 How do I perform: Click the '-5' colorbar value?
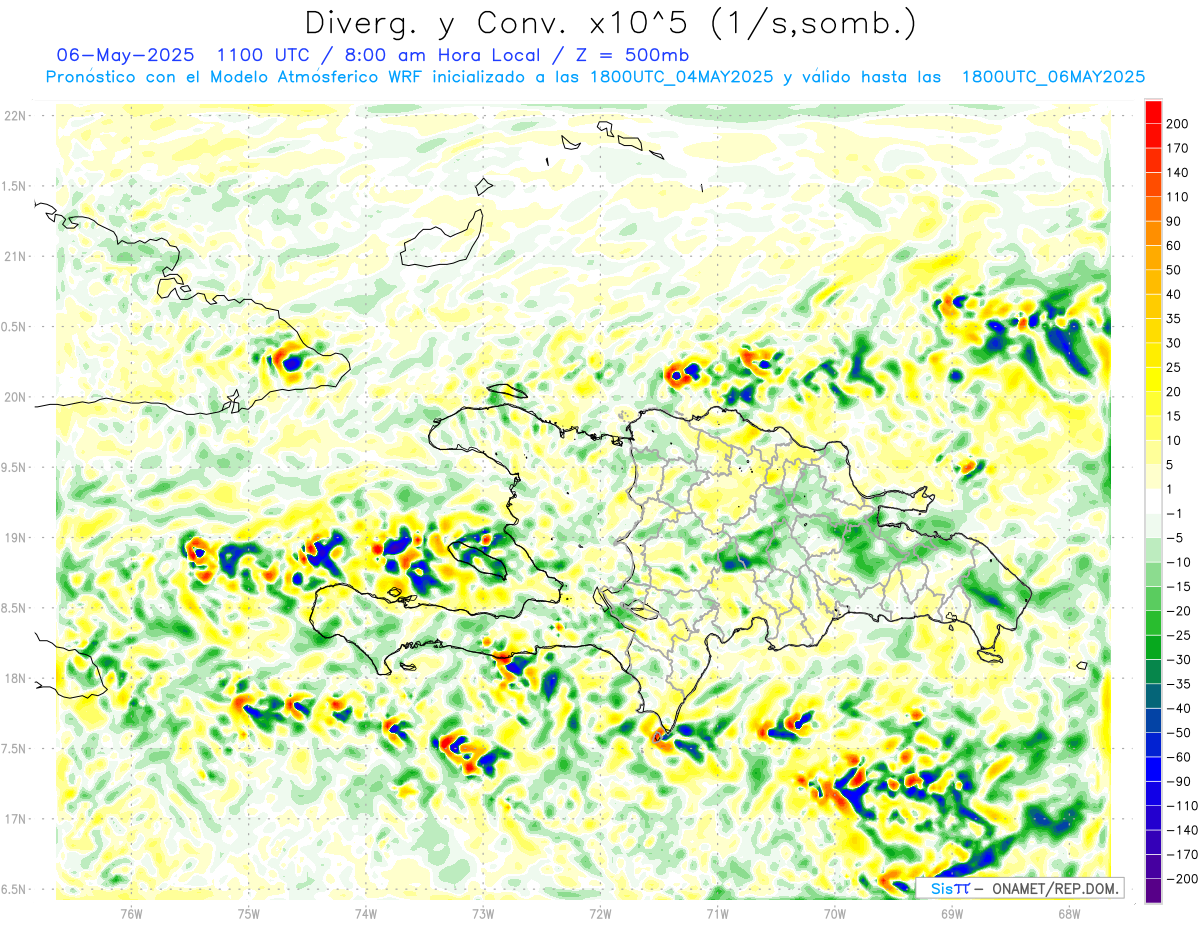1177,538
